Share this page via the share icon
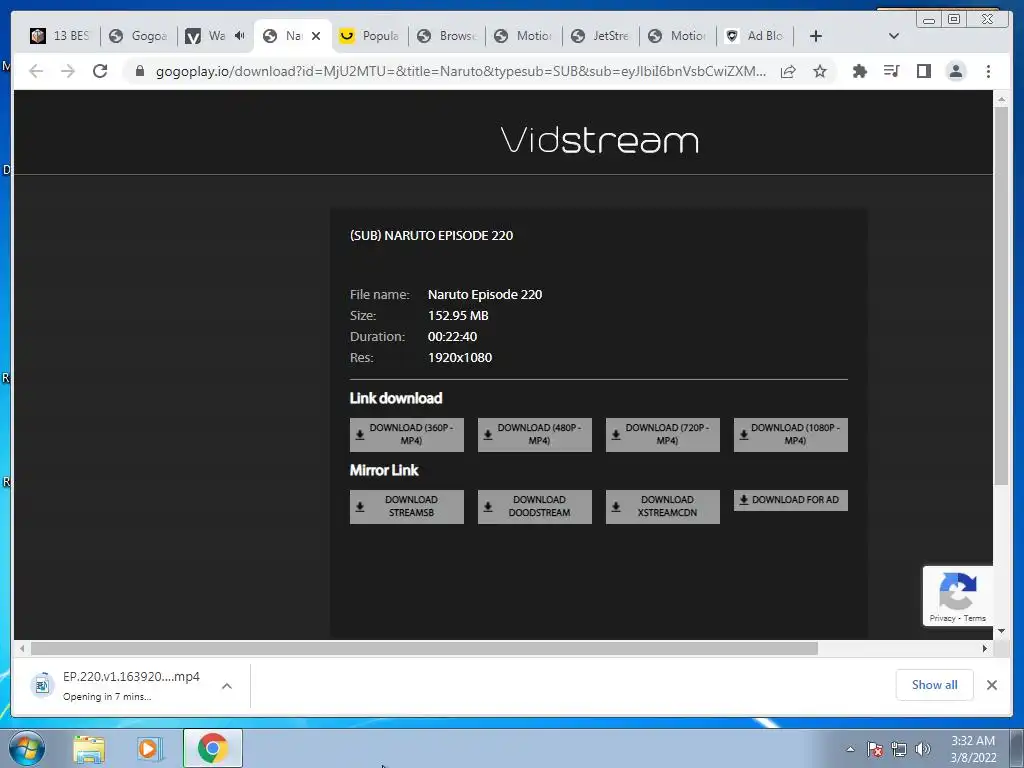The height and width of the screenshot is (768, 1024). click(x=788, y=71)
